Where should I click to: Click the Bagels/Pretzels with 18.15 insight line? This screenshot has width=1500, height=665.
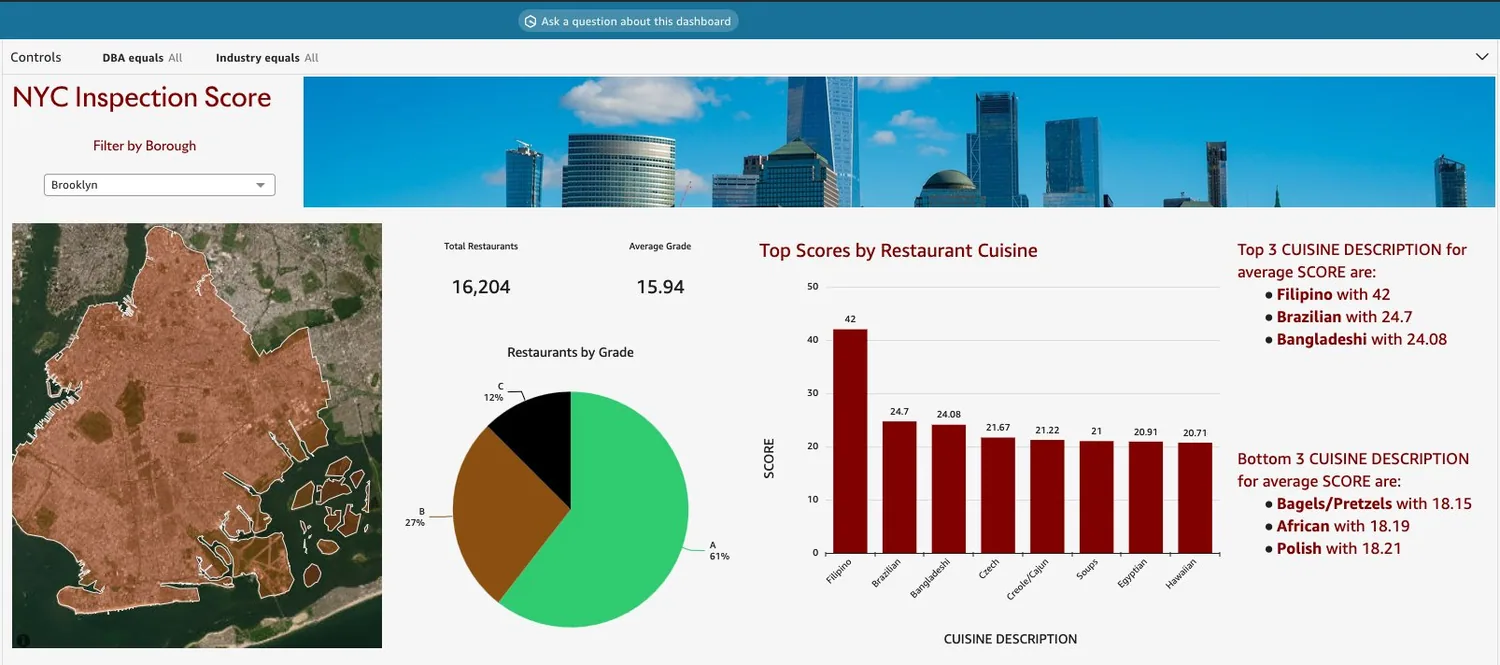pyautogui.click(x=1374, y=504)
